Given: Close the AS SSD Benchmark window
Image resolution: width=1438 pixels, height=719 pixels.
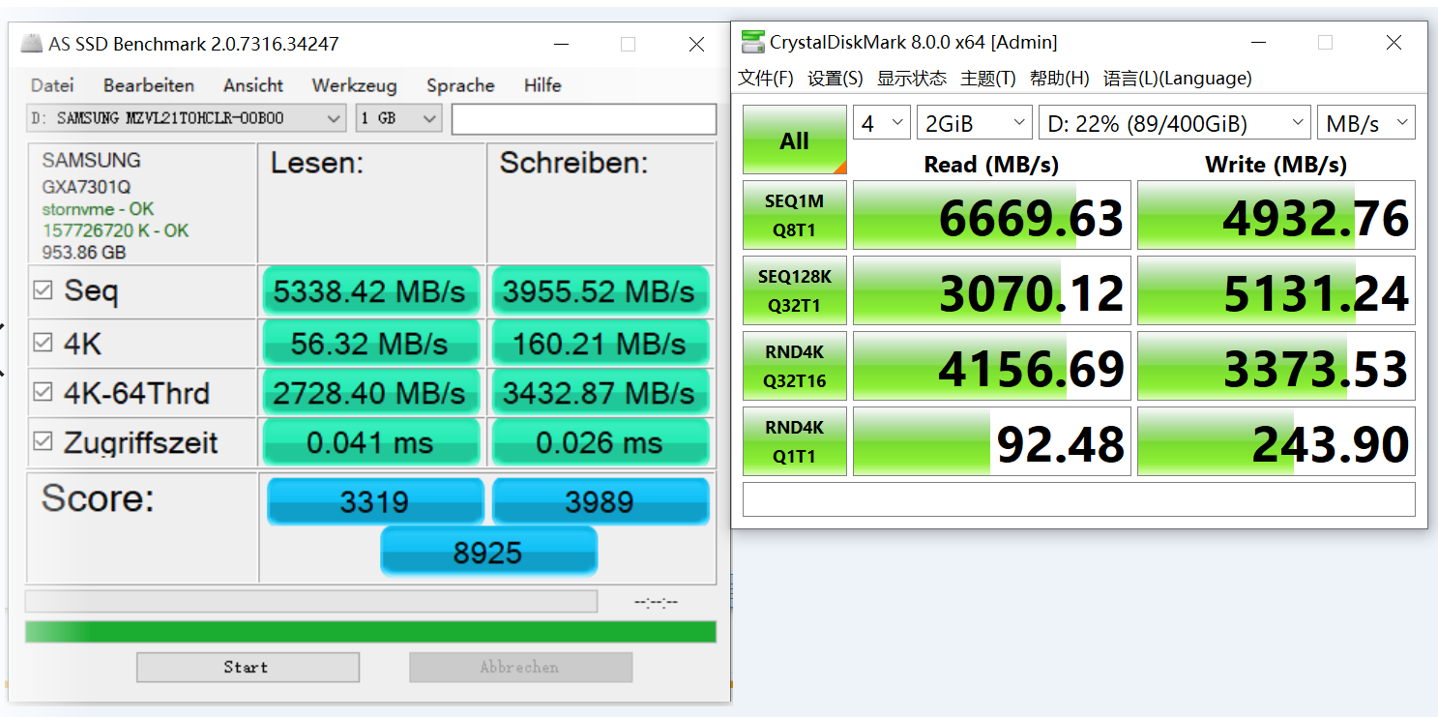Looking at the screenshot, I should pyautogui.click(x=696, y=44).
